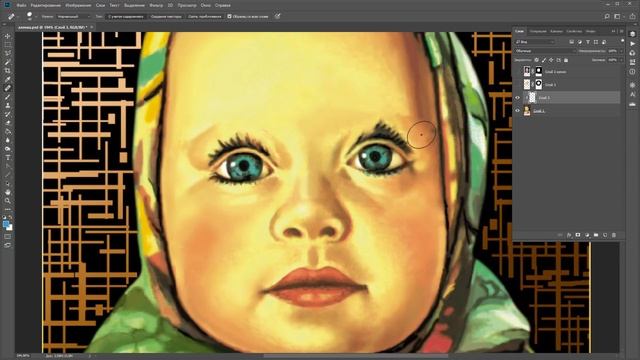The width and height of the screenshot is (640, 360).
Task: Select the Spot Healing Brush tool in toolbox
Action: 7,88
